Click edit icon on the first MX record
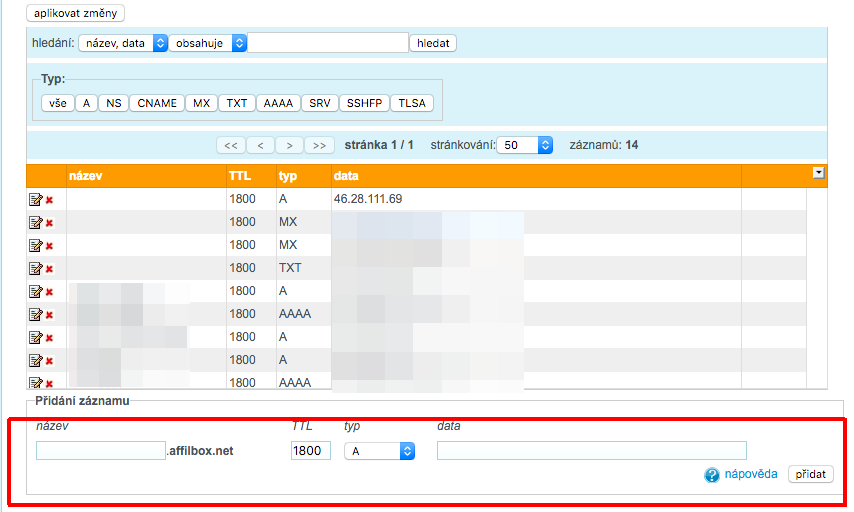Screen dimensions: 854x512 tap(36, 222)
